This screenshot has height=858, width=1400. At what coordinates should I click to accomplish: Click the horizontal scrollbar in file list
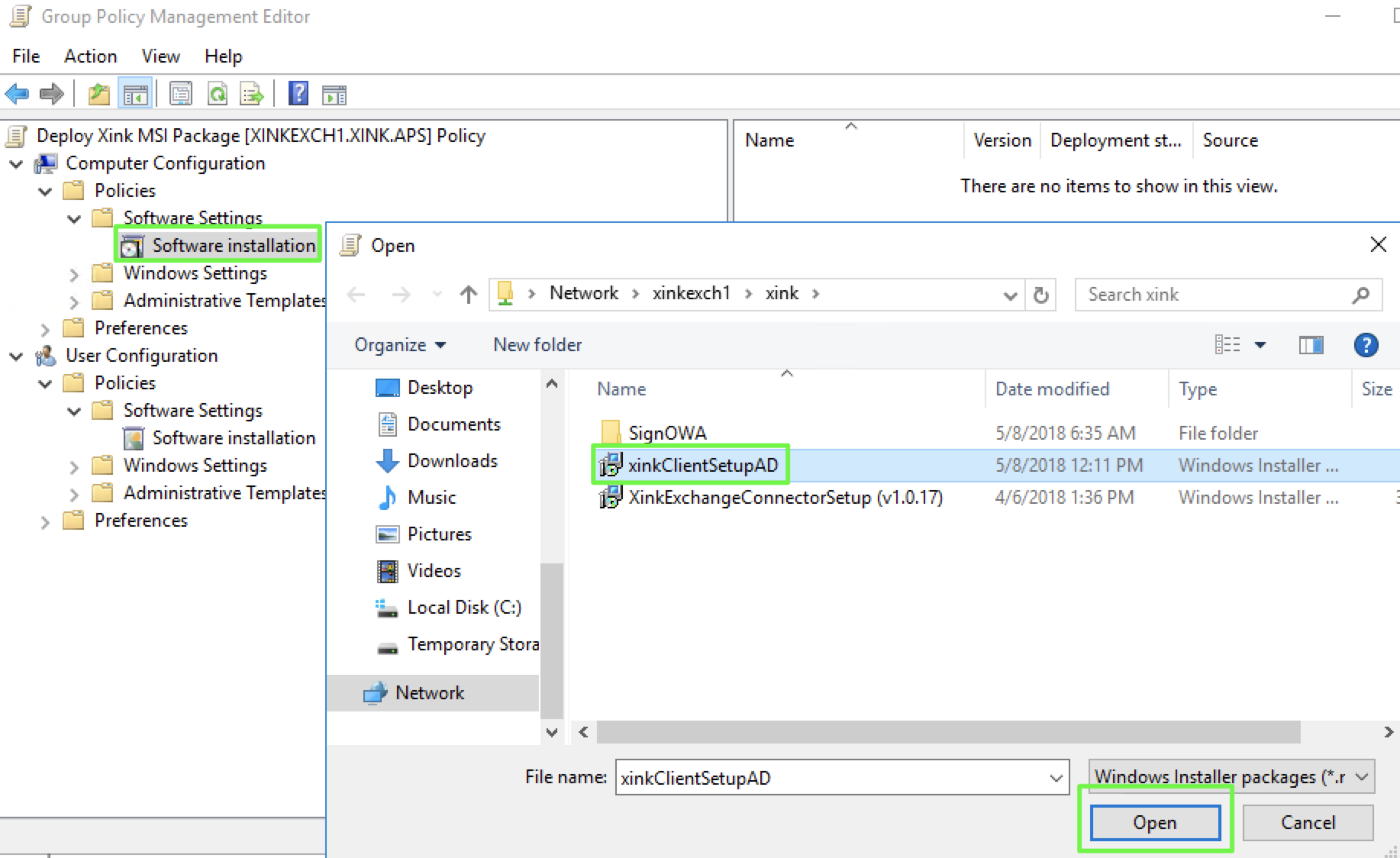[x=948, y=732]
